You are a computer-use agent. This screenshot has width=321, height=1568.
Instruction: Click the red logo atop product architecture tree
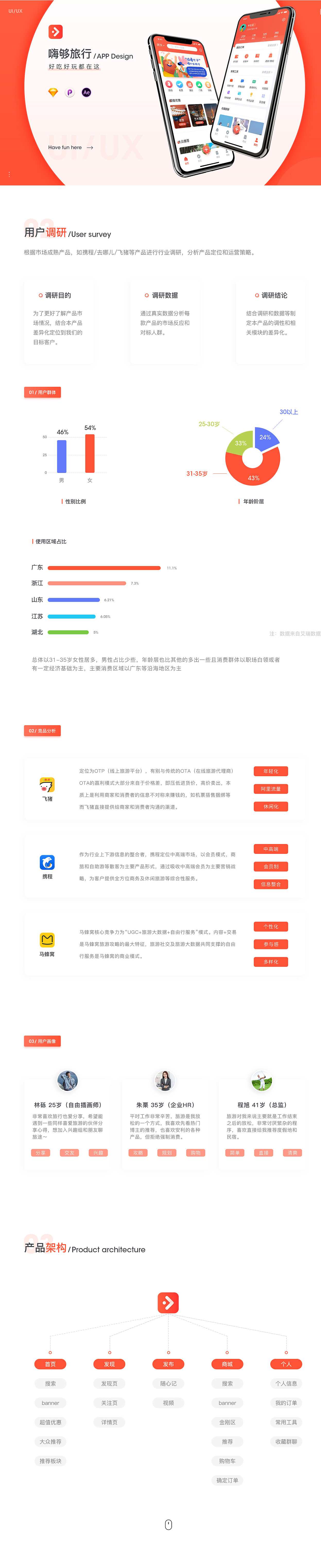(x=168, y=1303)
